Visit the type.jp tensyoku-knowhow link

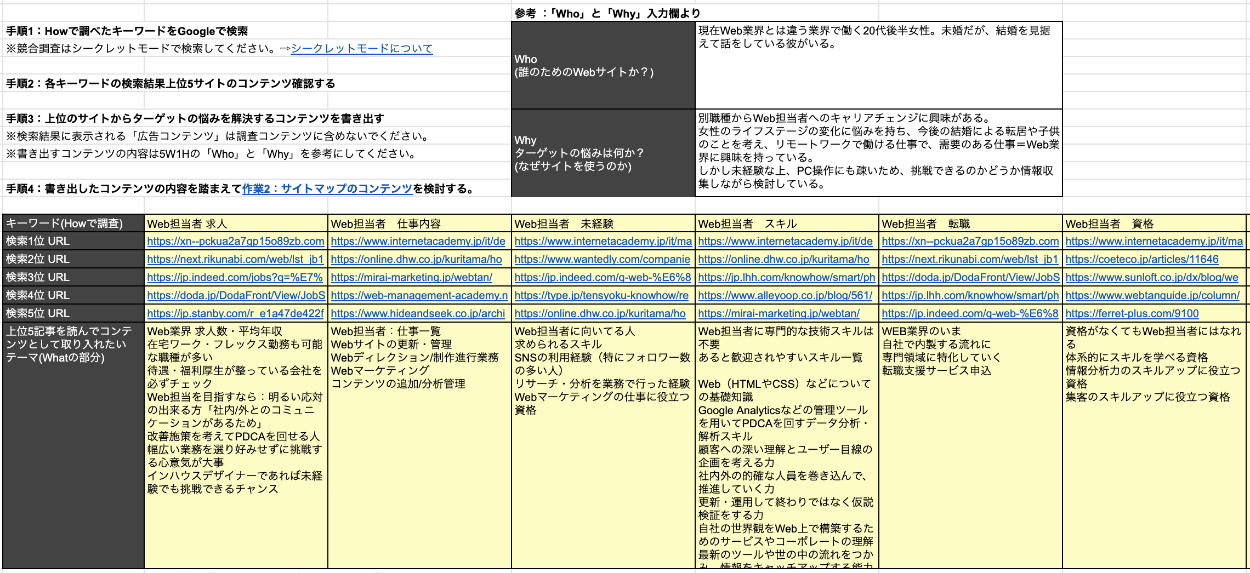(x=602, y=295)
